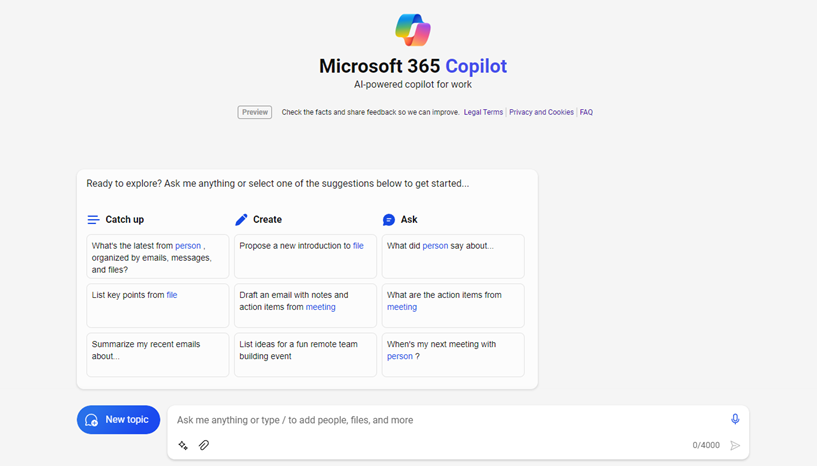Image resolution: width=817 pixels, height=466 pixels.
Task: Choose "Draft an email with notes" suggestion
Action: [305, 305]
